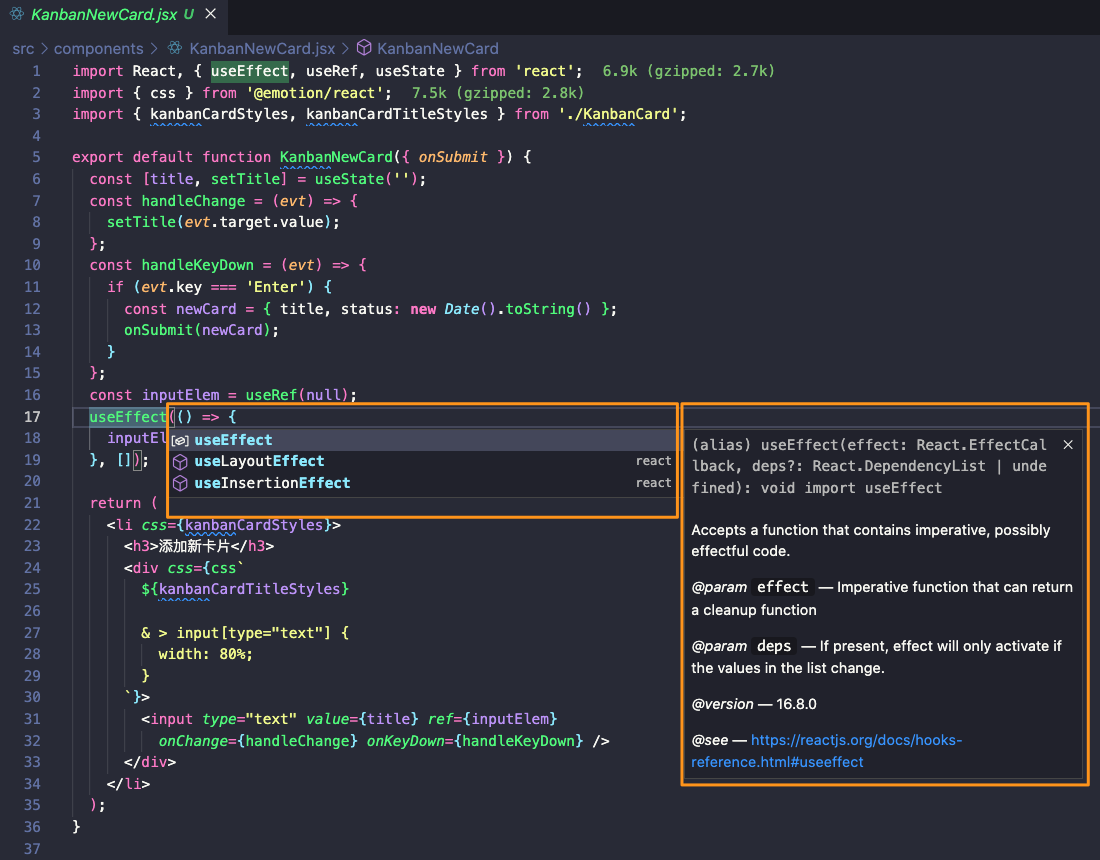Click the 'react' string on line 1
1100x860 pixels.
click(x=544, y=71)
